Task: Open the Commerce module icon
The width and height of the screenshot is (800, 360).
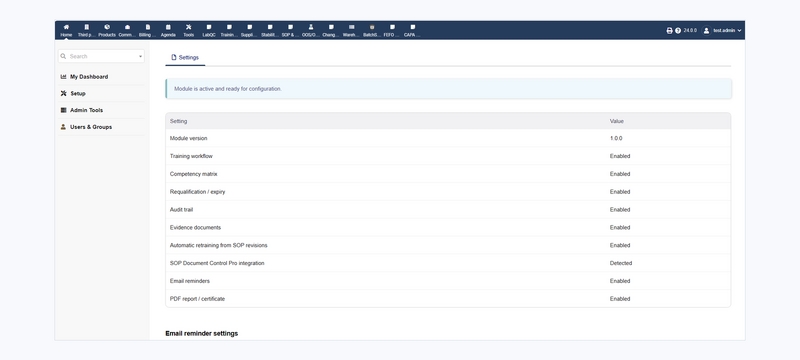Action: pos(127,27)
